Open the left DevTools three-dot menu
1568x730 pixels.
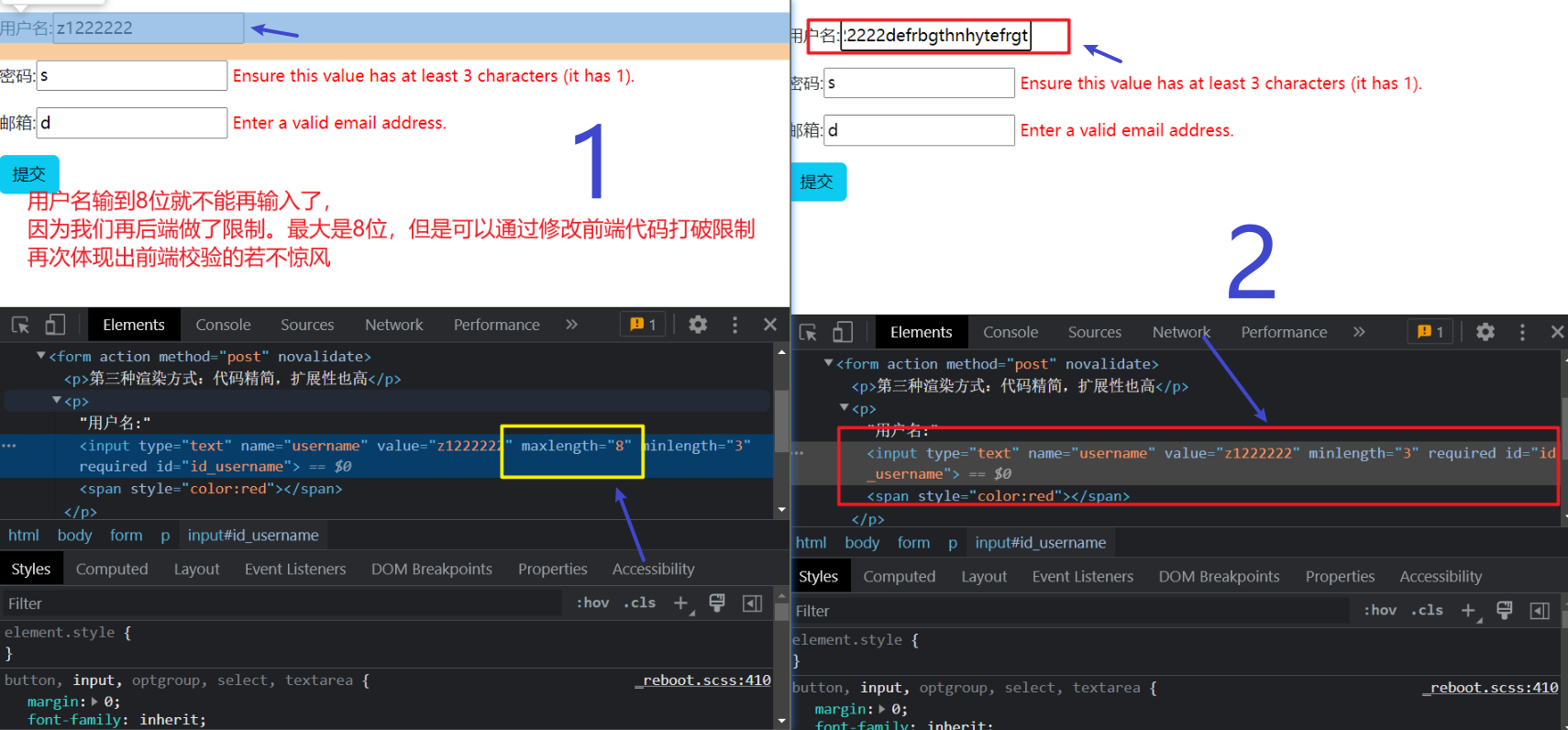tap(734, 325)
